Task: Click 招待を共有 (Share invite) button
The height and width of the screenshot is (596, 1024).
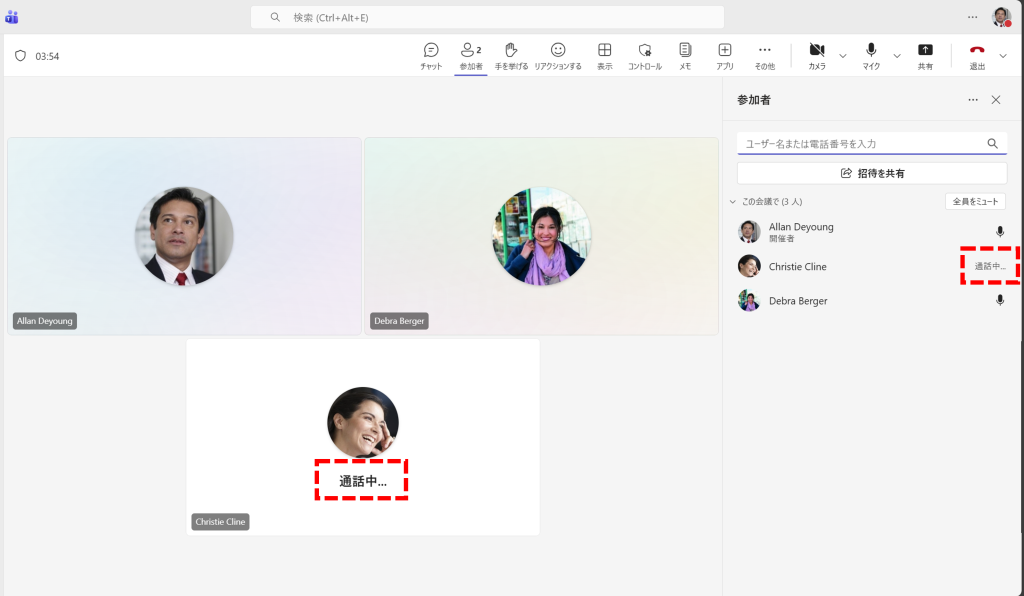Action: (x=871, y=173)
